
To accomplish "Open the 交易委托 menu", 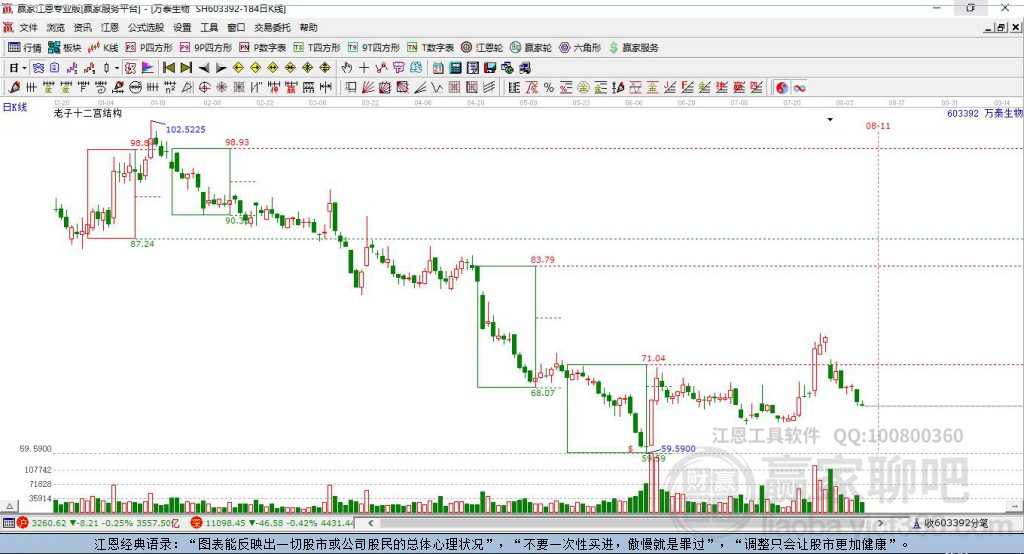I will tap(272, 27).
